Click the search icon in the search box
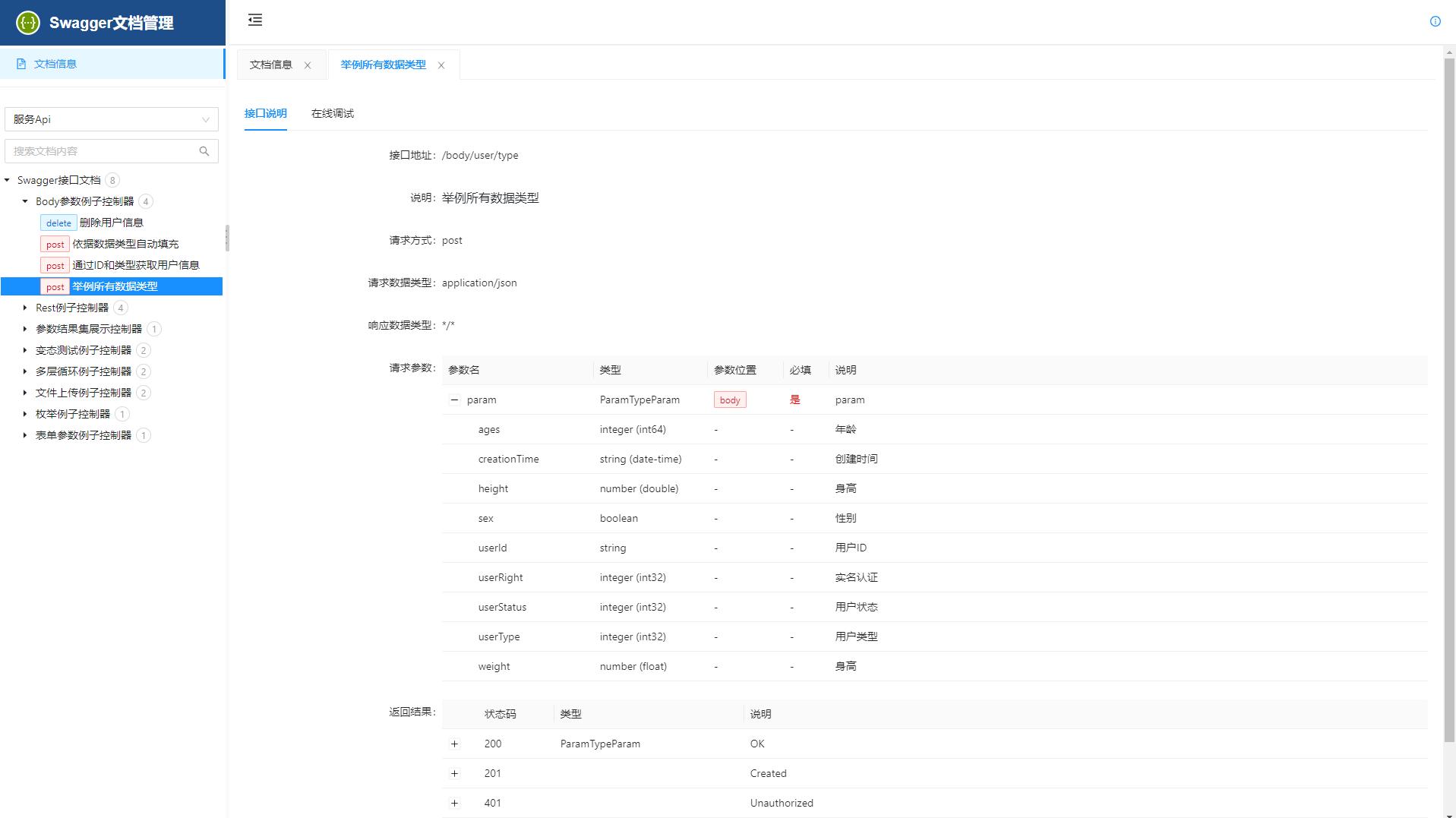The image size is (1456, 818). click(204, 150)
